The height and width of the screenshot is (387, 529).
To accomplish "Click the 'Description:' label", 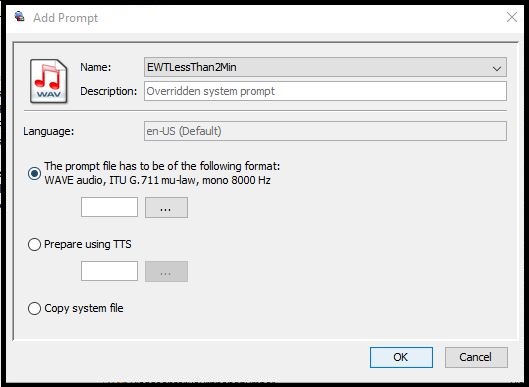I will click(109, 91).
